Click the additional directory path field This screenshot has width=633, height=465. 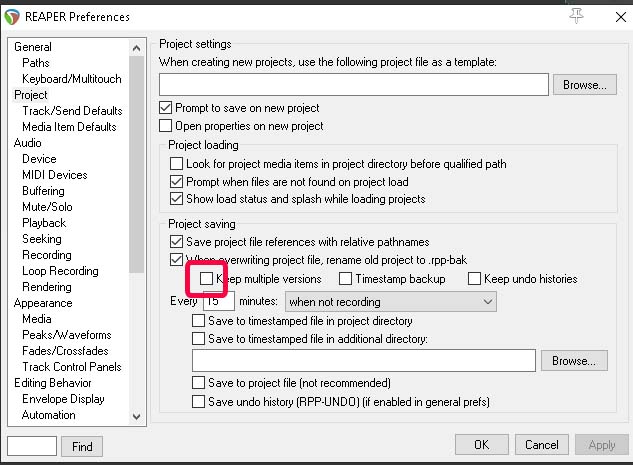click(x=364, y=360)
